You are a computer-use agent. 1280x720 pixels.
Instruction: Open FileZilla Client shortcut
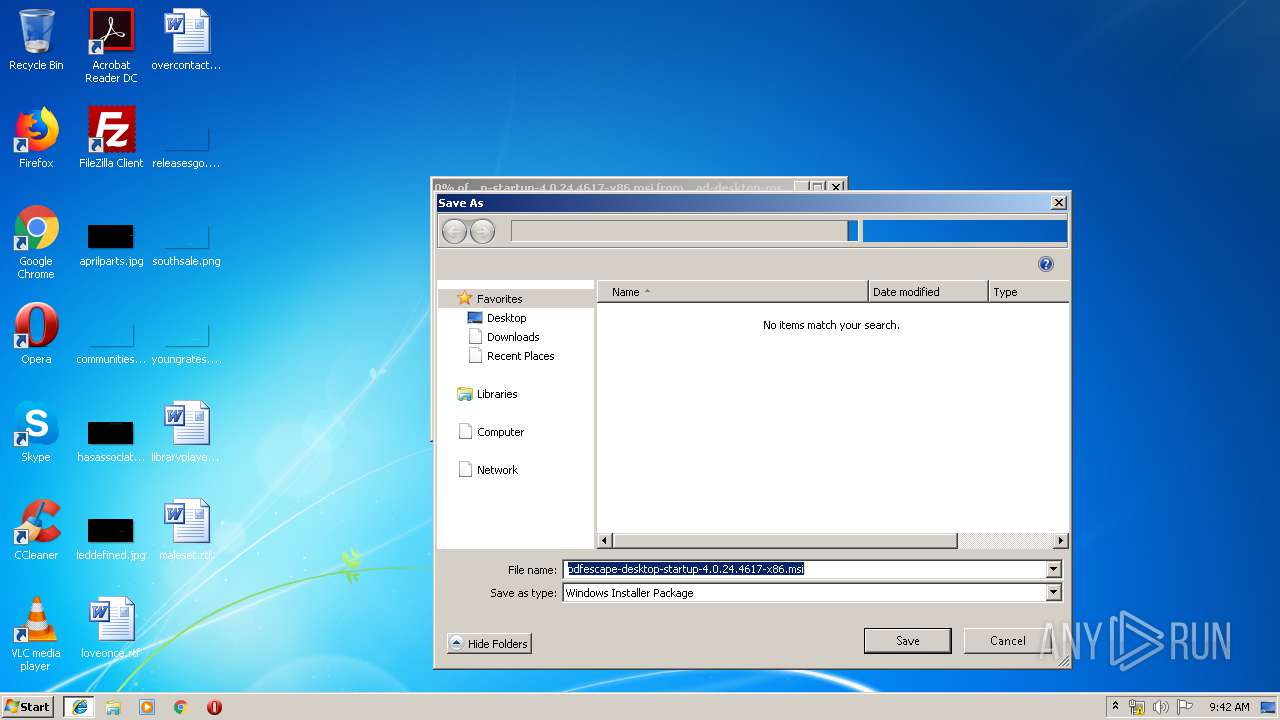point(111,138)
